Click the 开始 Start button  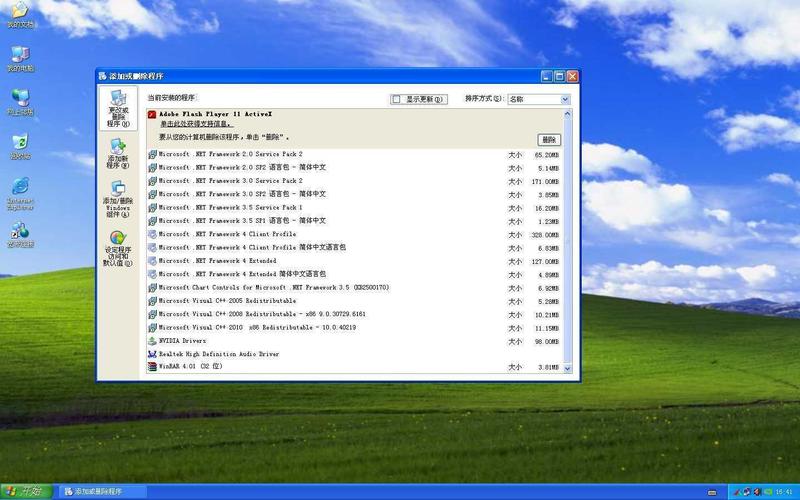26,492
